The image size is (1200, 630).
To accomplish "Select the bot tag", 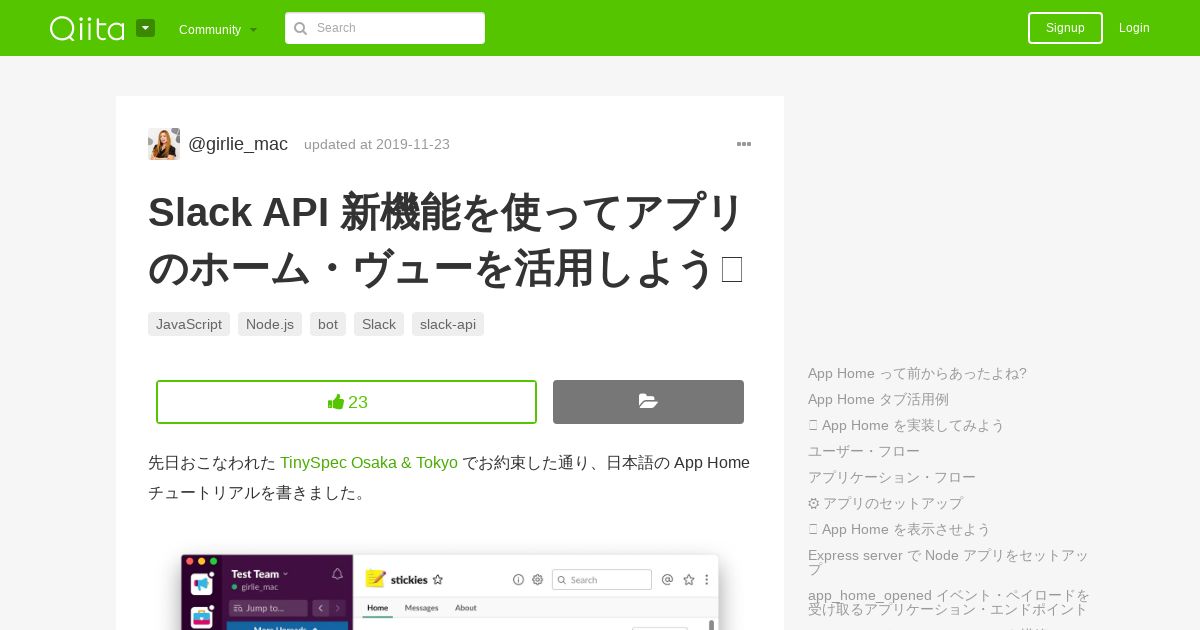I will click(x=328, y=324).
